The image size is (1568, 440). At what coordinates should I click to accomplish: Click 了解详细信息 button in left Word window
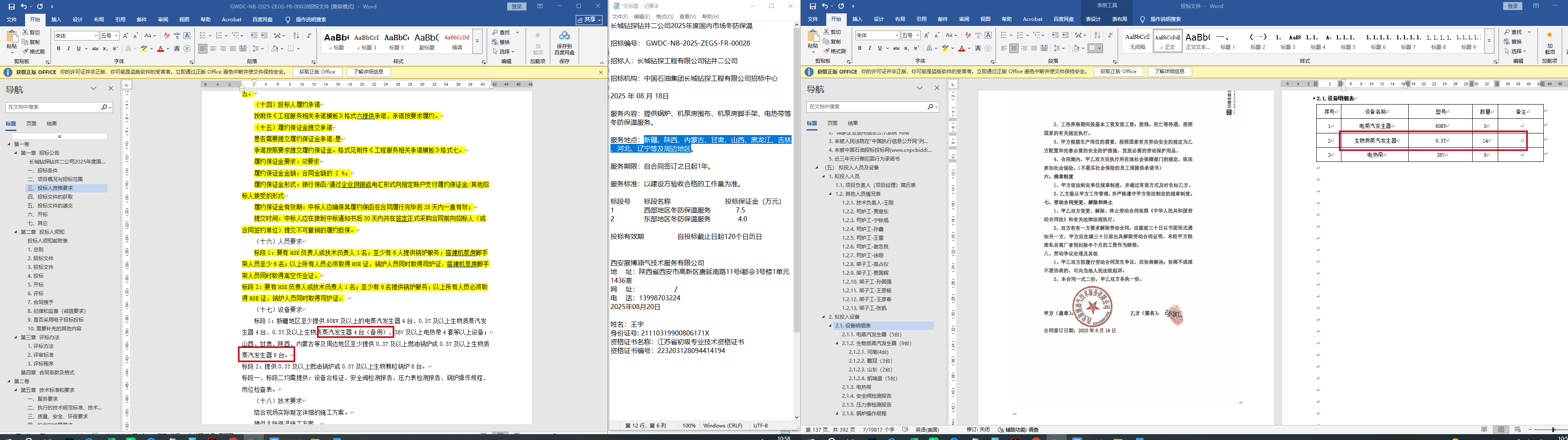[x=368, y=72]
